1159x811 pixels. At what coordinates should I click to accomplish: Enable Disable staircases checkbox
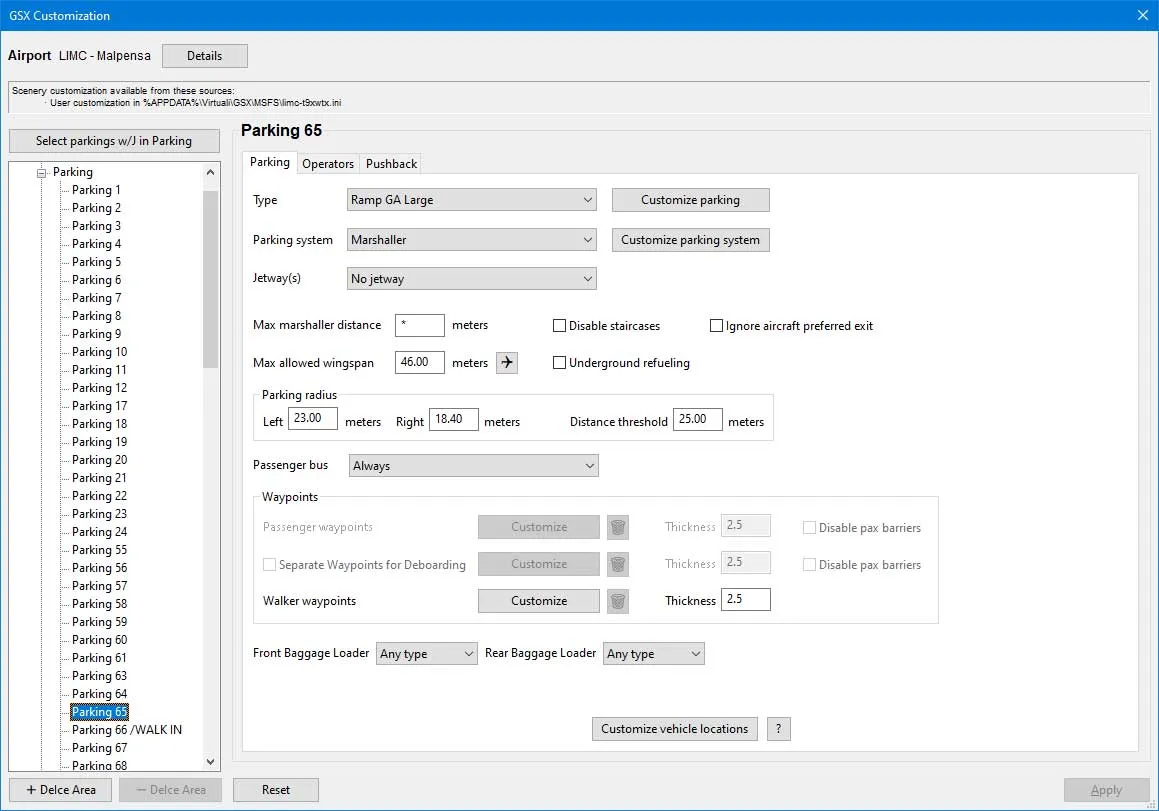(x=560, y=326)
